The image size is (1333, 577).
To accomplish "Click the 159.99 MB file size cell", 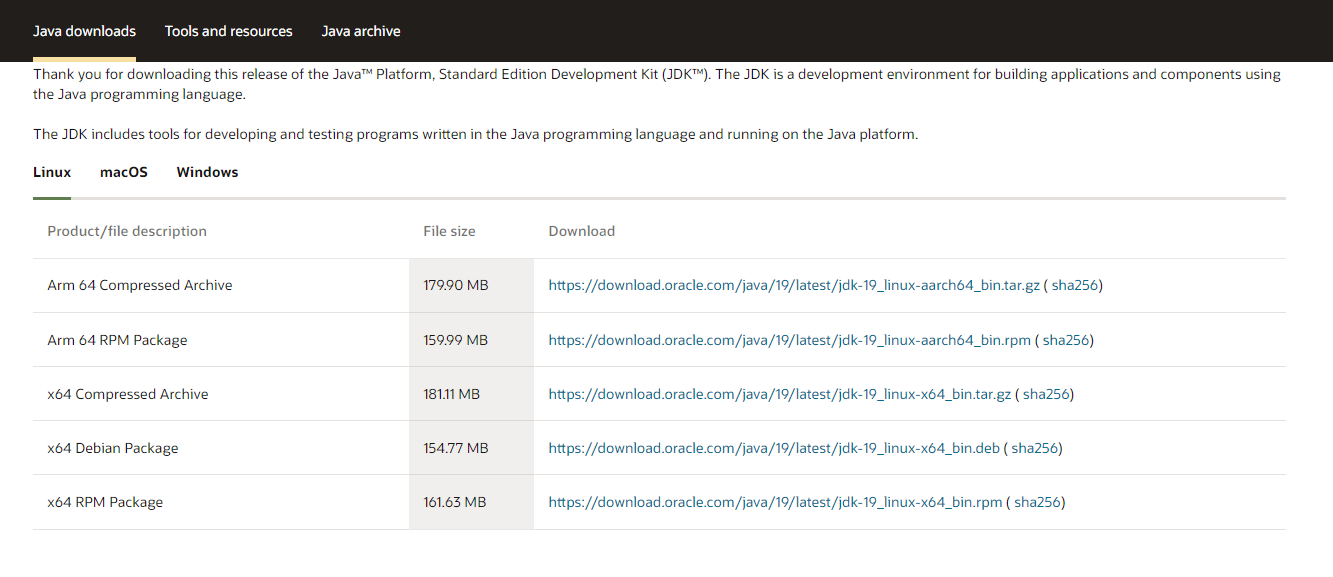I will point(471,340).
